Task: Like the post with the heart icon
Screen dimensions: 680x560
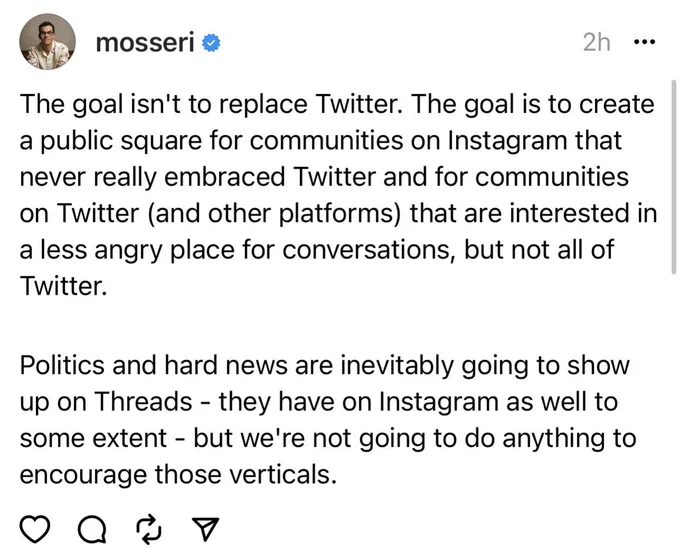Action: (35, 529)
